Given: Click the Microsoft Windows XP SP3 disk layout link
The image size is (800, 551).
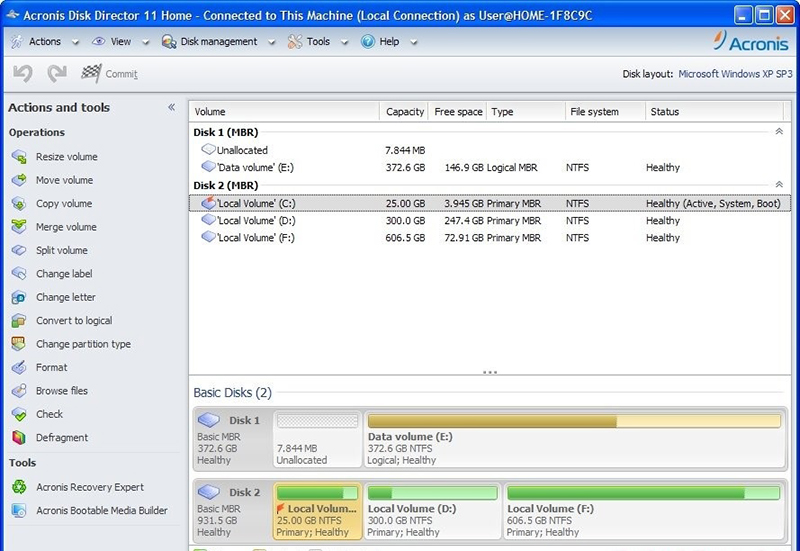Looking at the screenshot, I should point(735,74).
